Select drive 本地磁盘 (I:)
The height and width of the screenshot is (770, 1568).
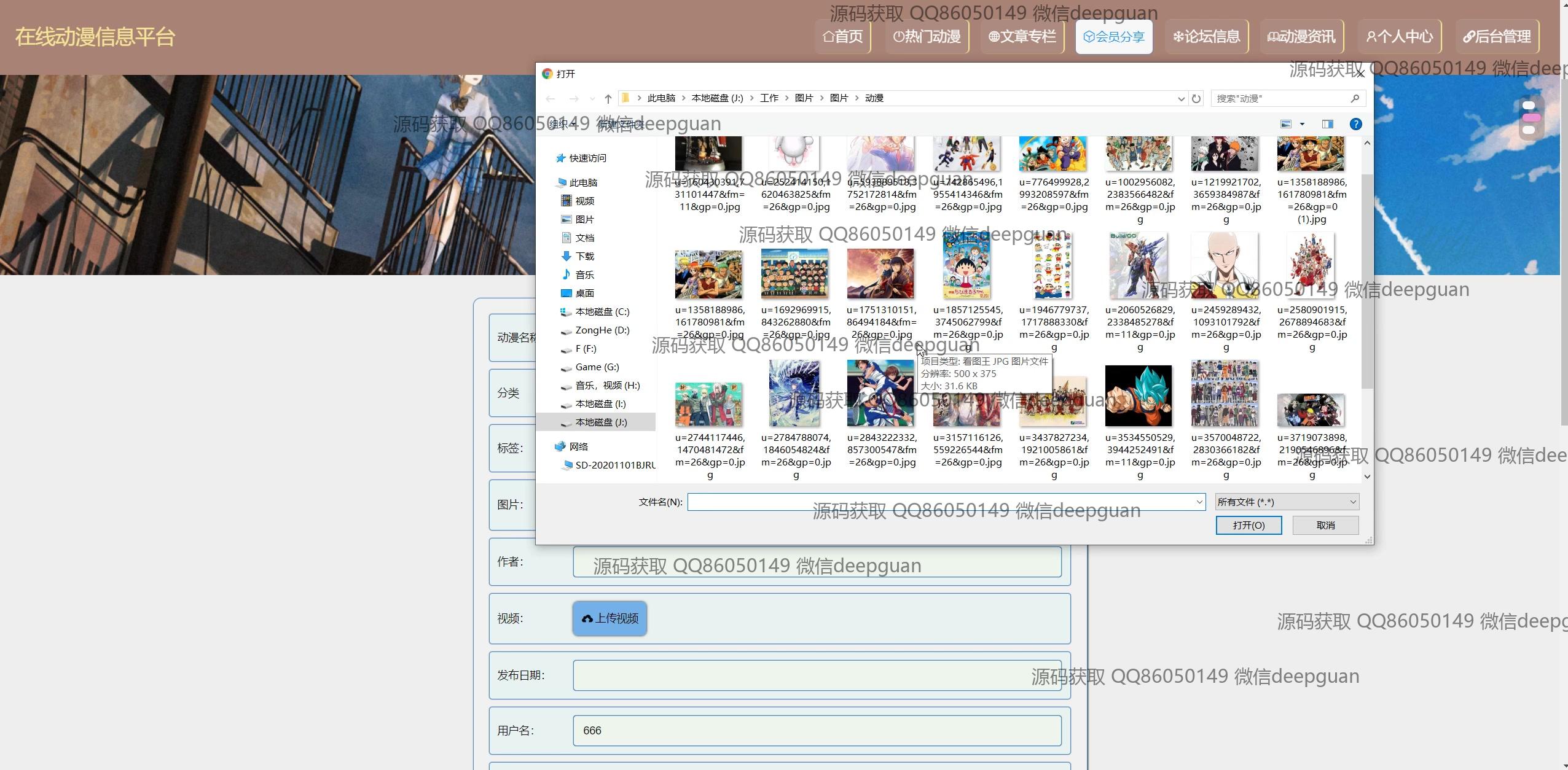pyautogui.click(x=600, y=403)
